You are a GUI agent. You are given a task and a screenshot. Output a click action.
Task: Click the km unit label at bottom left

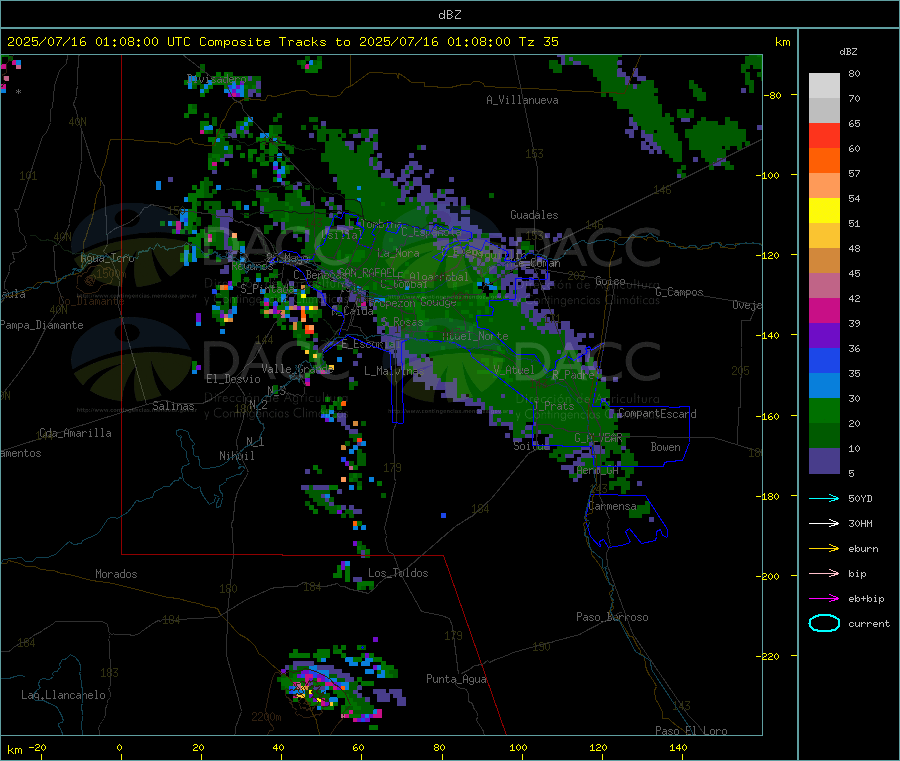pyautogui.click(x=14, y=750)
